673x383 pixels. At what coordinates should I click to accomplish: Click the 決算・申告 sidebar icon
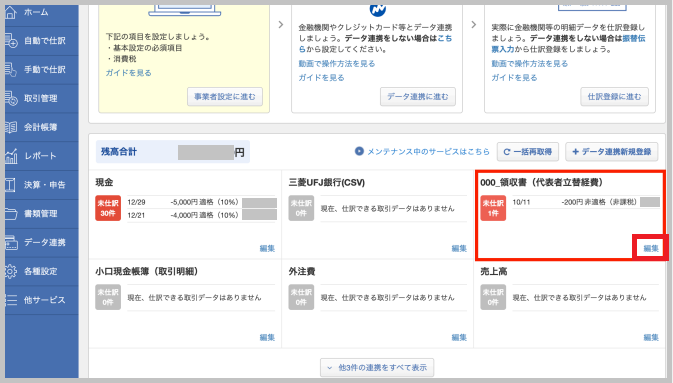(x=11, y=185)
